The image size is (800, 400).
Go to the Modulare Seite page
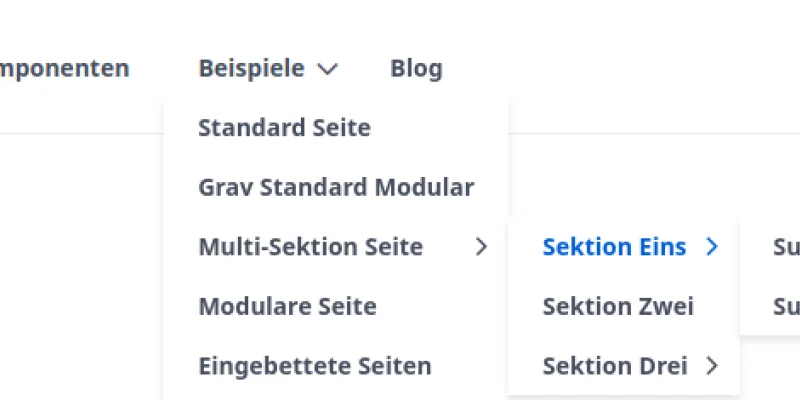coord(287,306)
